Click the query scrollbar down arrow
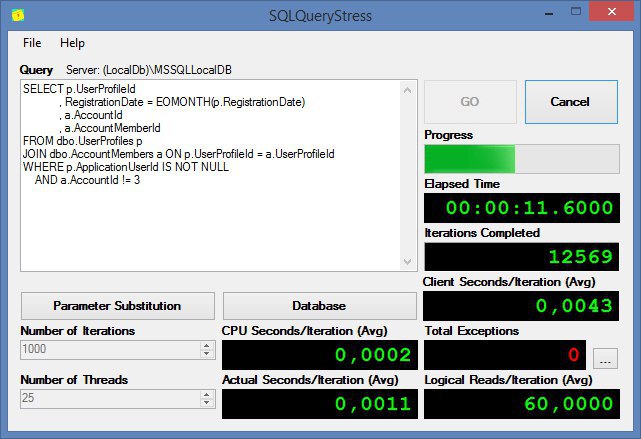 408,262
